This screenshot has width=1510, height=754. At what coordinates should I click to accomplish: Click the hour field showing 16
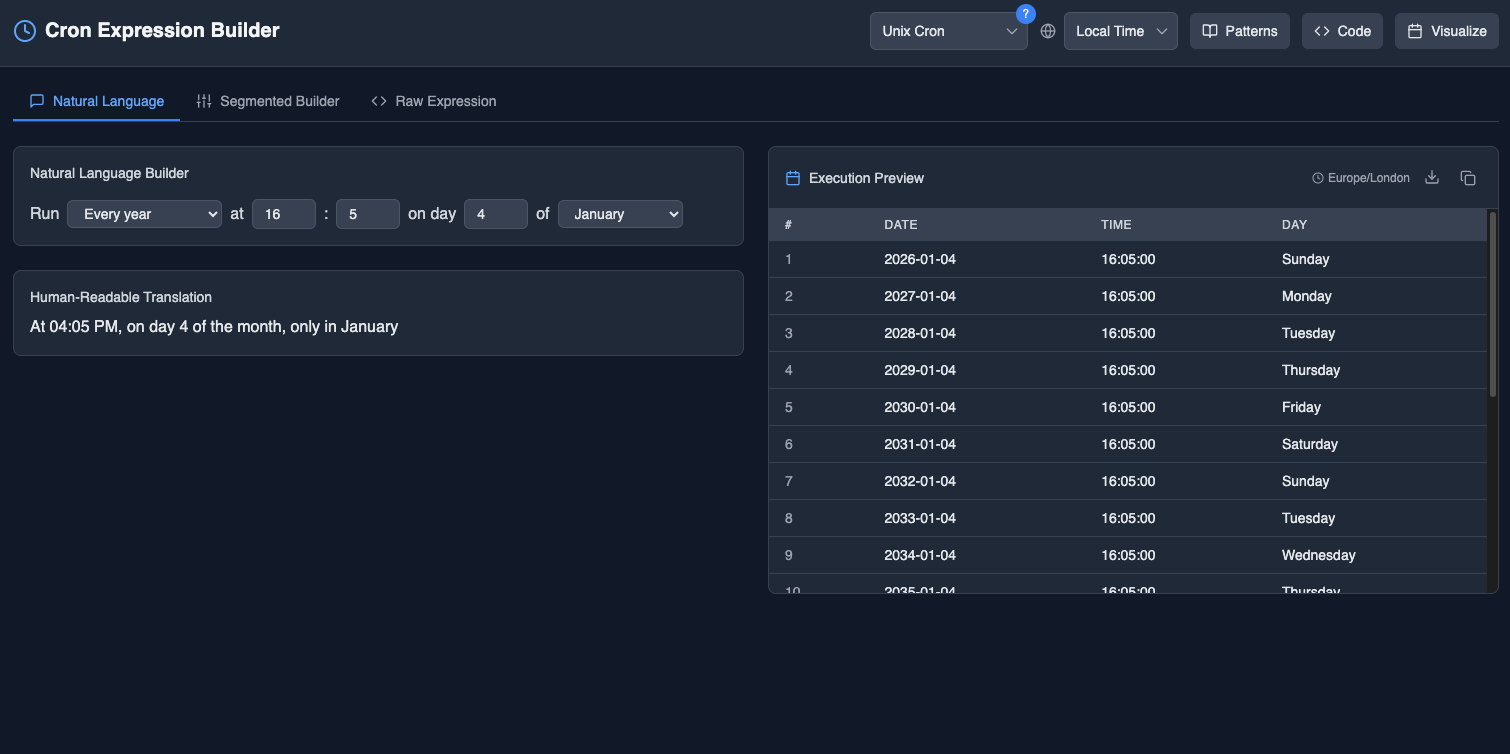284,214
